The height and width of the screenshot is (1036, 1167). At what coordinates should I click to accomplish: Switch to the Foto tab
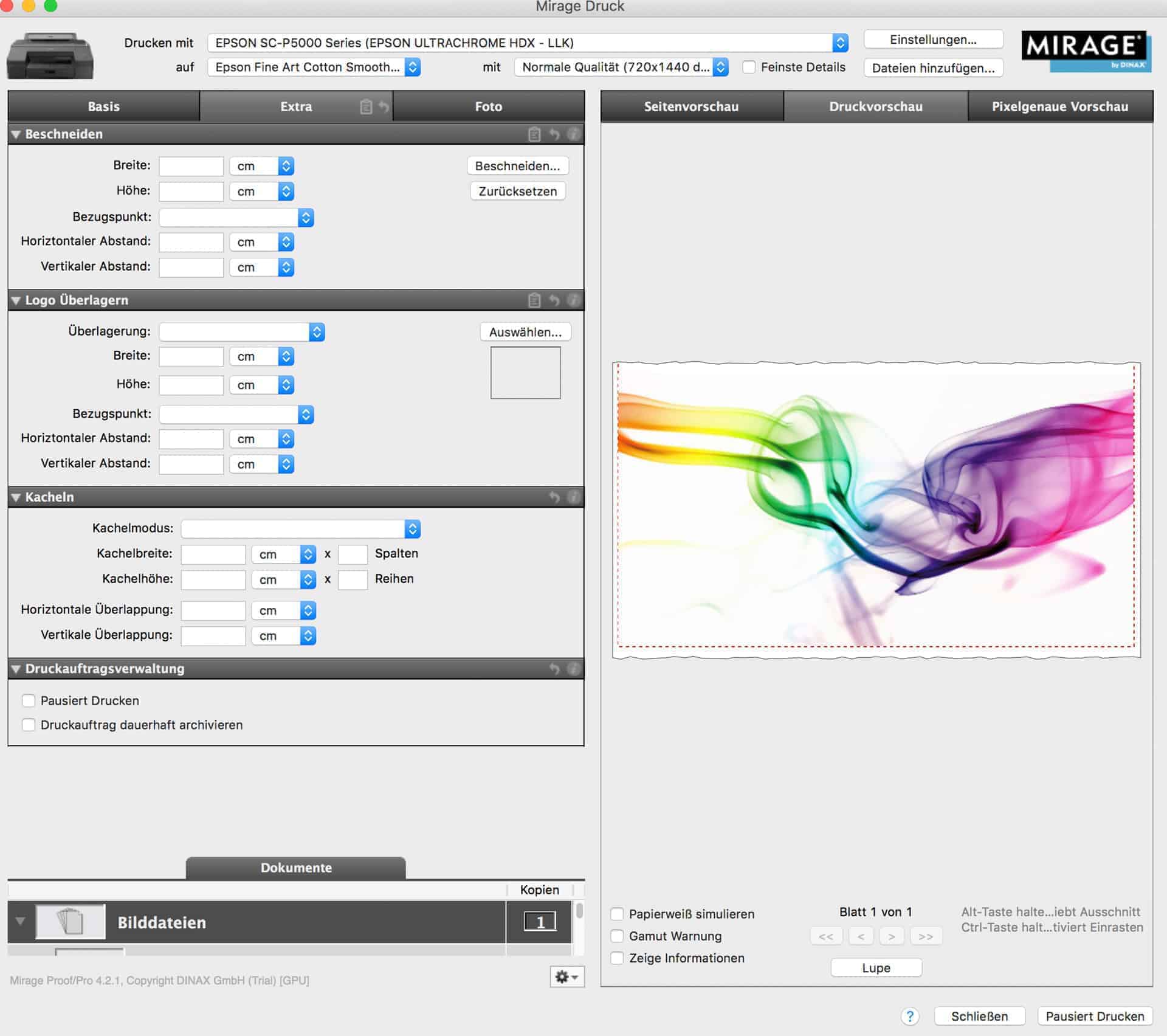click(488, 106)
